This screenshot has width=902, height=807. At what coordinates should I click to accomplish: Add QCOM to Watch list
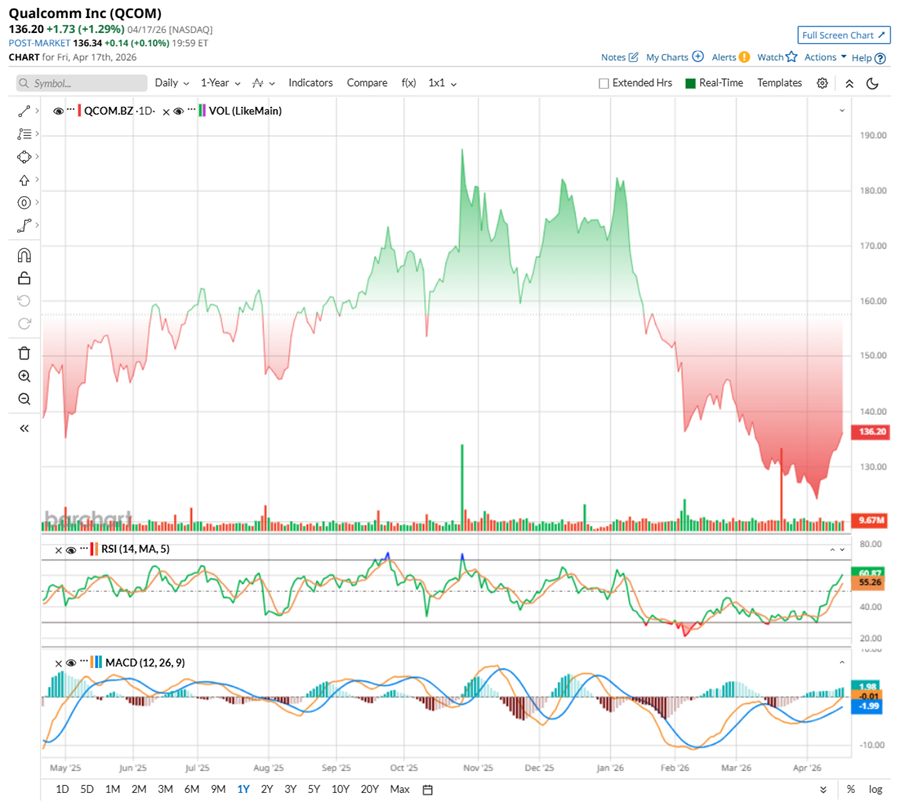[777, 57]
